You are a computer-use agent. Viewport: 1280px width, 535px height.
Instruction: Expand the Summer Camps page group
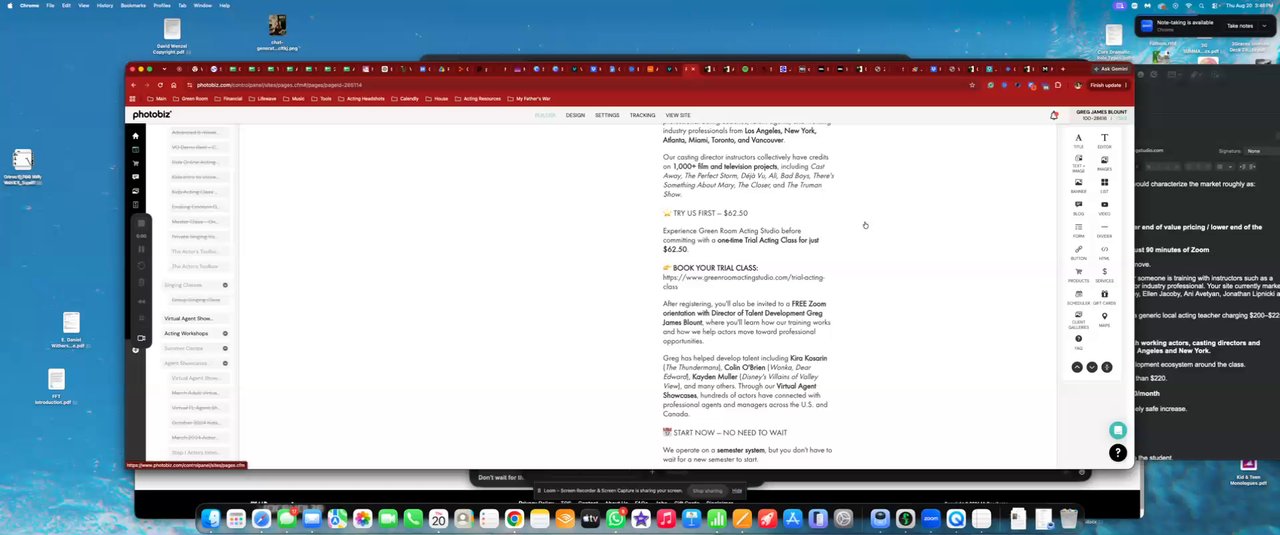pyautogui.click(x=225, y=348)
